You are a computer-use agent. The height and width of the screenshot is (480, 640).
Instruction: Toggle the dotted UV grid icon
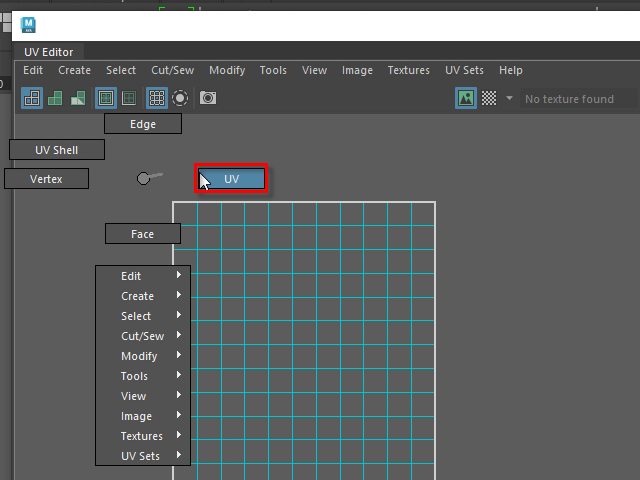click(x=157, y=98)
